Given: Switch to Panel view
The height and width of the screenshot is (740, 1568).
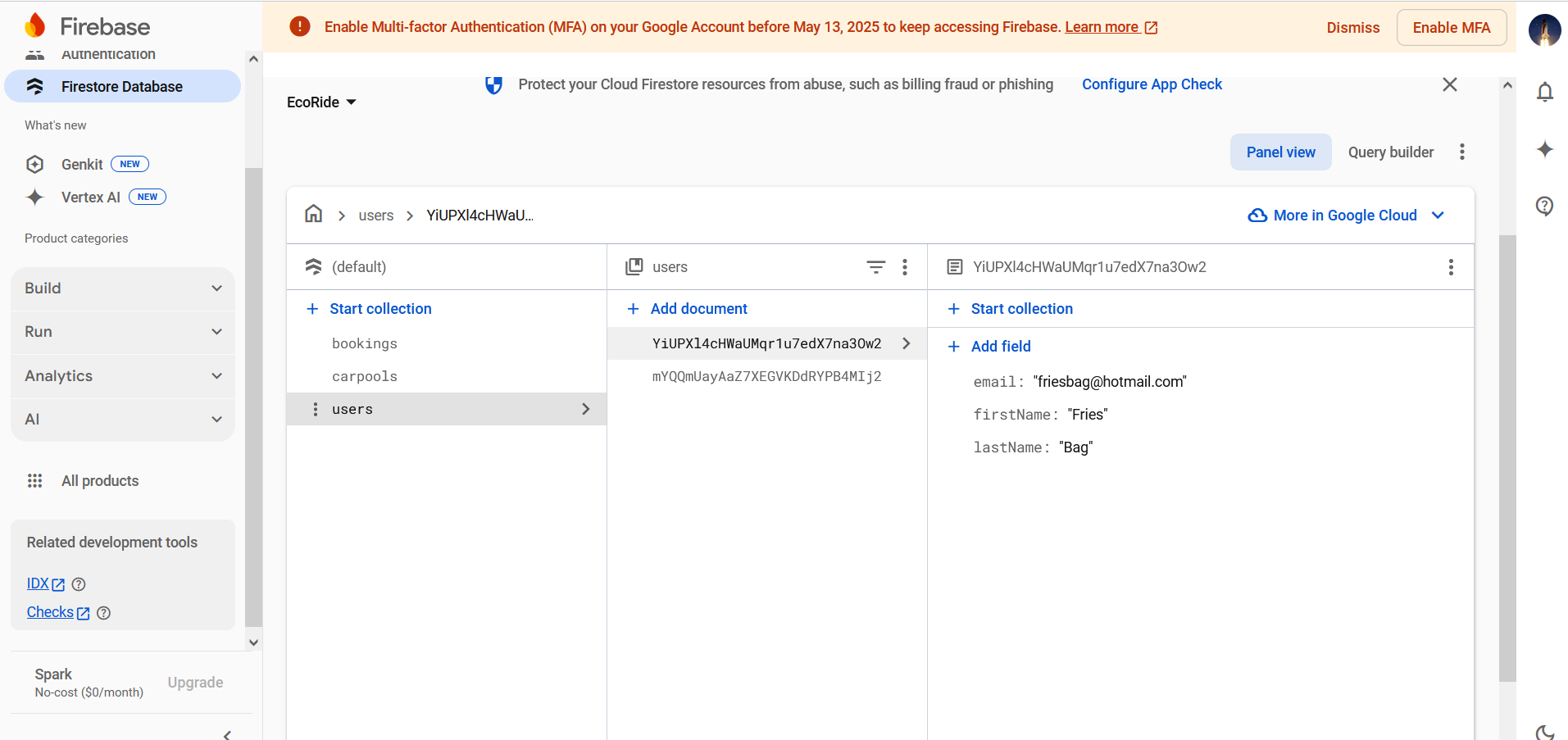Looking at the screenshot, I should coord(1281,152).
